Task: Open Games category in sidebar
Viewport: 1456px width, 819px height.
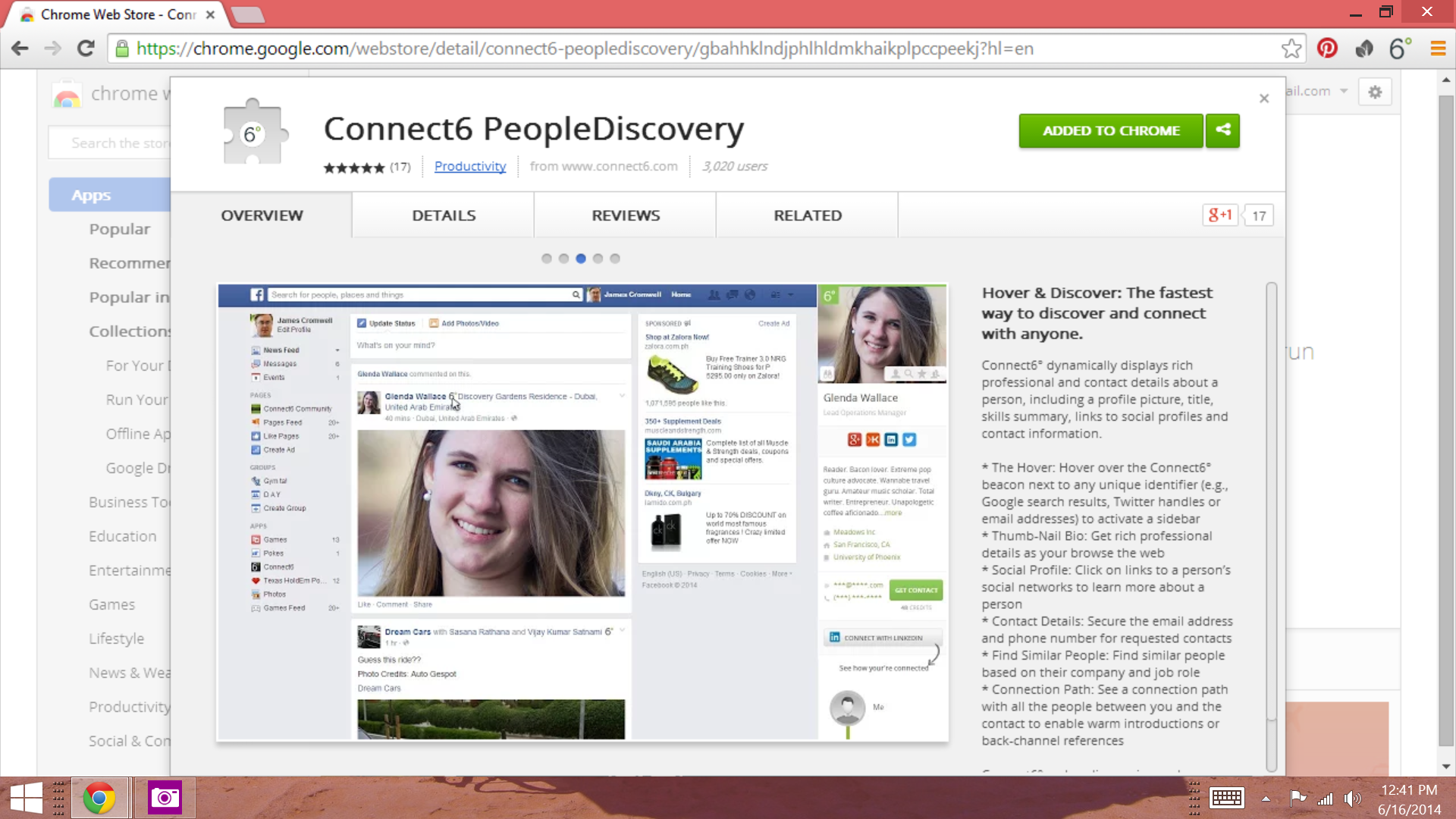Action: [x=112, y=604]
